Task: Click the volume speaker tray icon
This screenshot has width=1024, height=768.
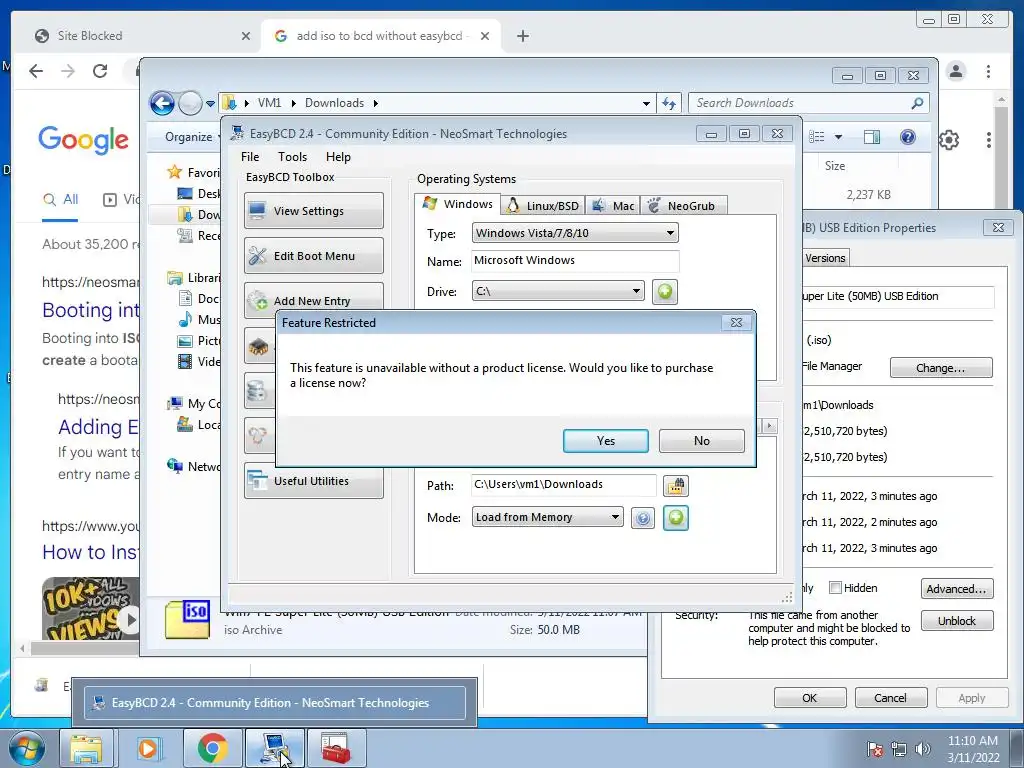Action: (923, 749)
